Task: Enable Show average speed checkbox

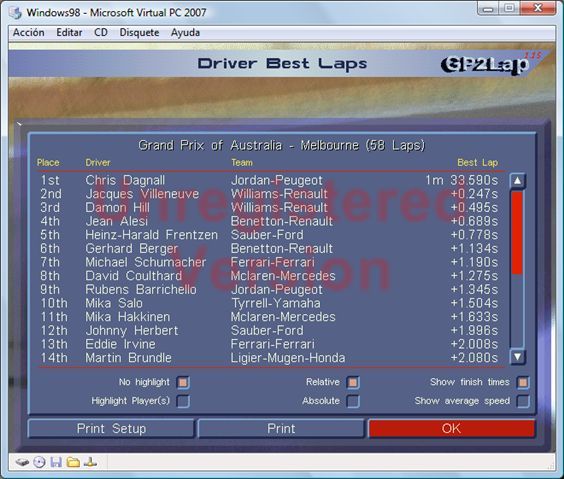Action: pos(523,401)
